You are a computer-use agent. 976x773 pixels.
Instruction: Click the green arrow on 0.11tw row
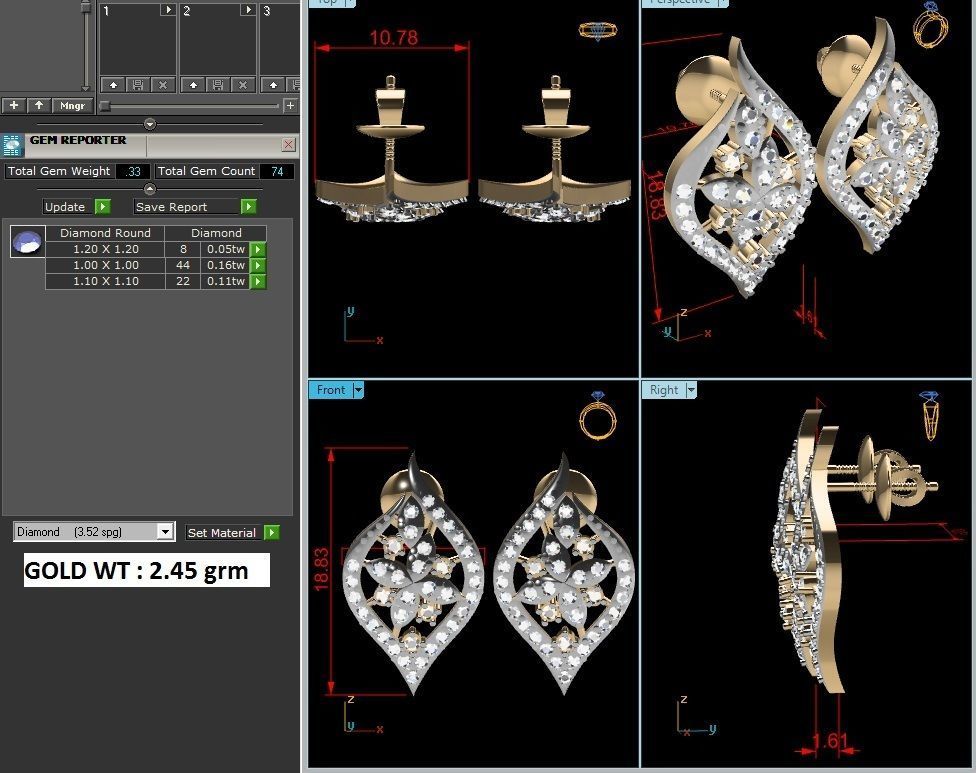tap(258, 281)
